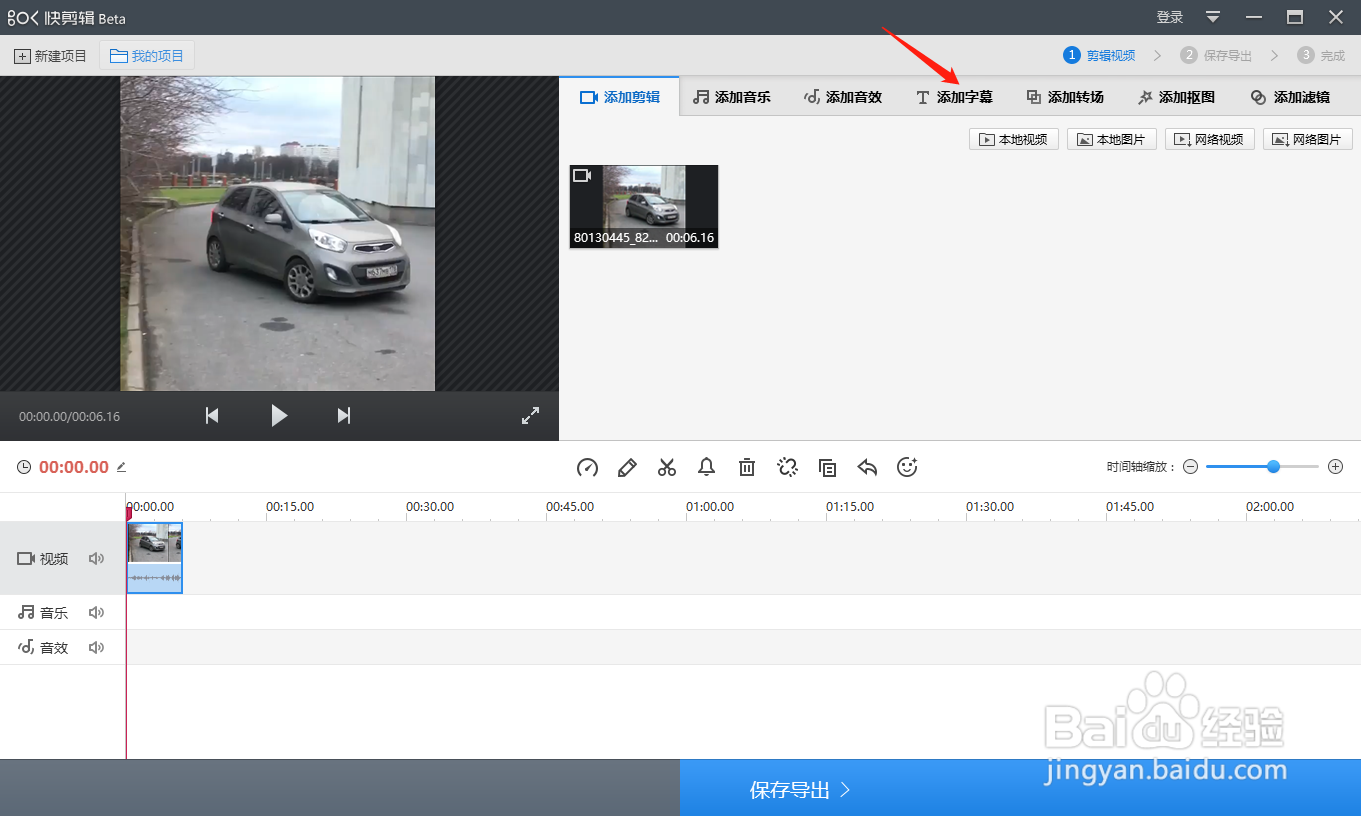Copy the clip using the duplicate icon
This screenshot has height=816, width=1361.
(x=827, y=467)
